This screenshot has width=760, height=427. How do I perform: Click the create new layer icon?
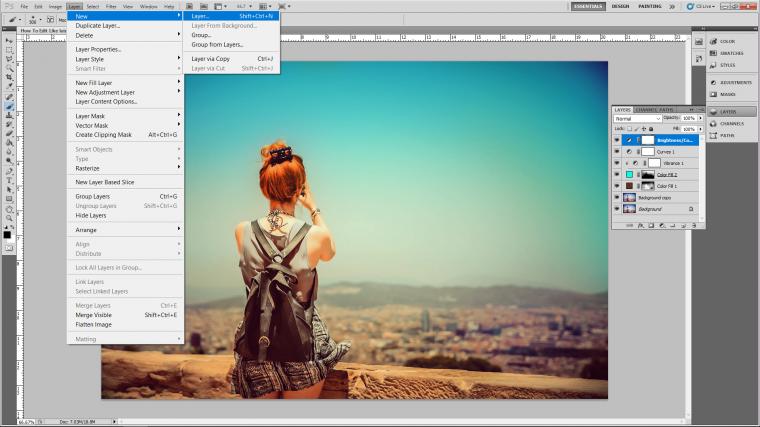pos(683,225)
